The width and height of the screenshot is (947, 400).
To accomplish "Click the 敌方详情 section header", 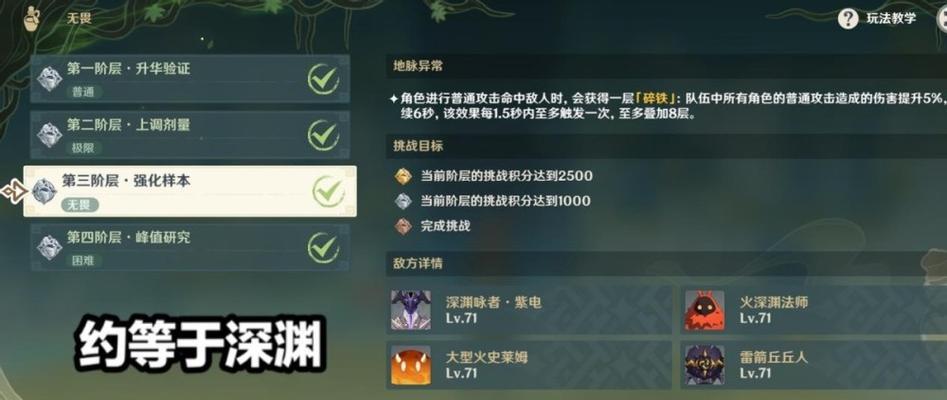I will 418,263.
